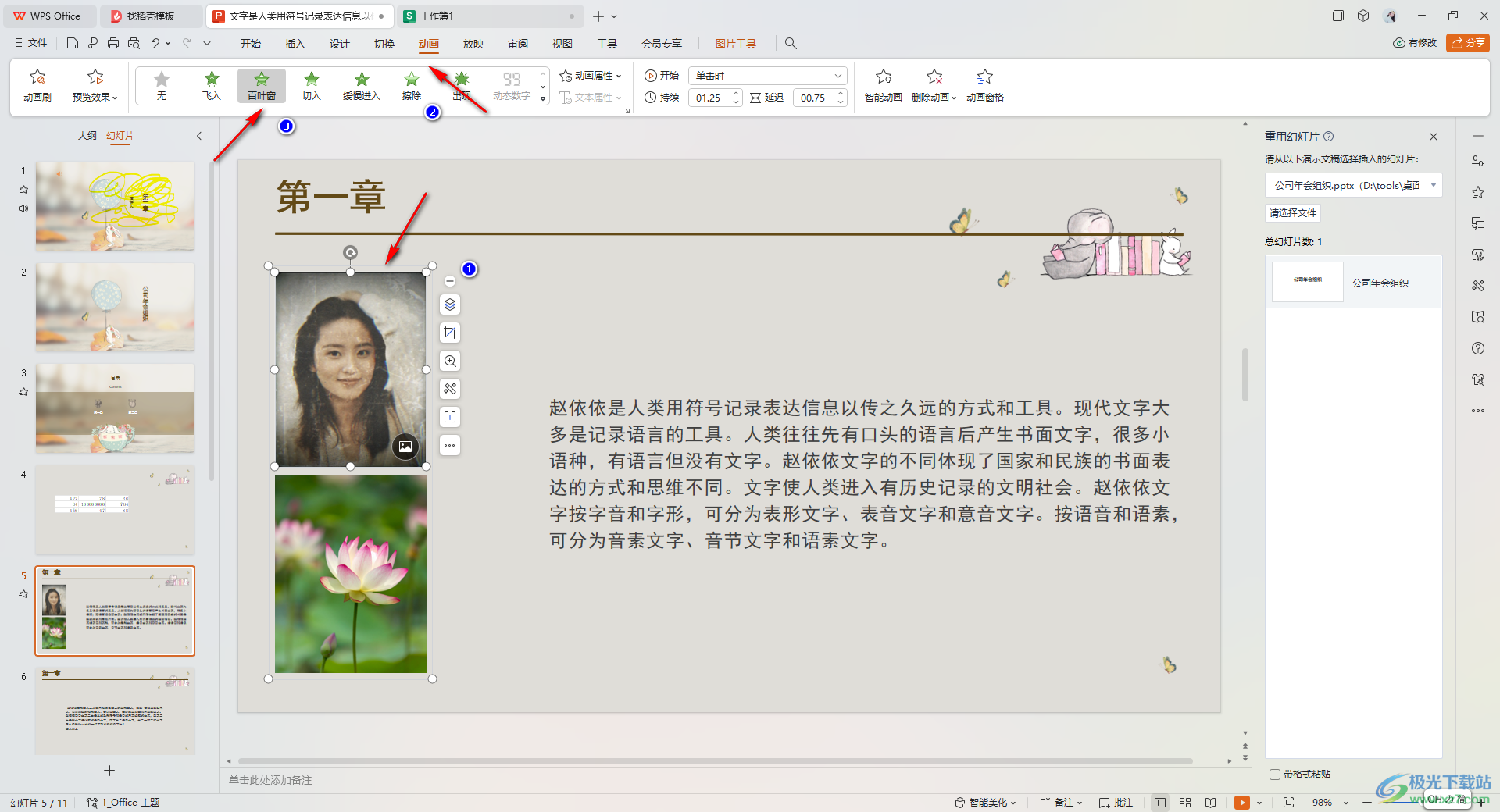
Task: Open more options floating ellipsis icon
Action: click(450, 445)
